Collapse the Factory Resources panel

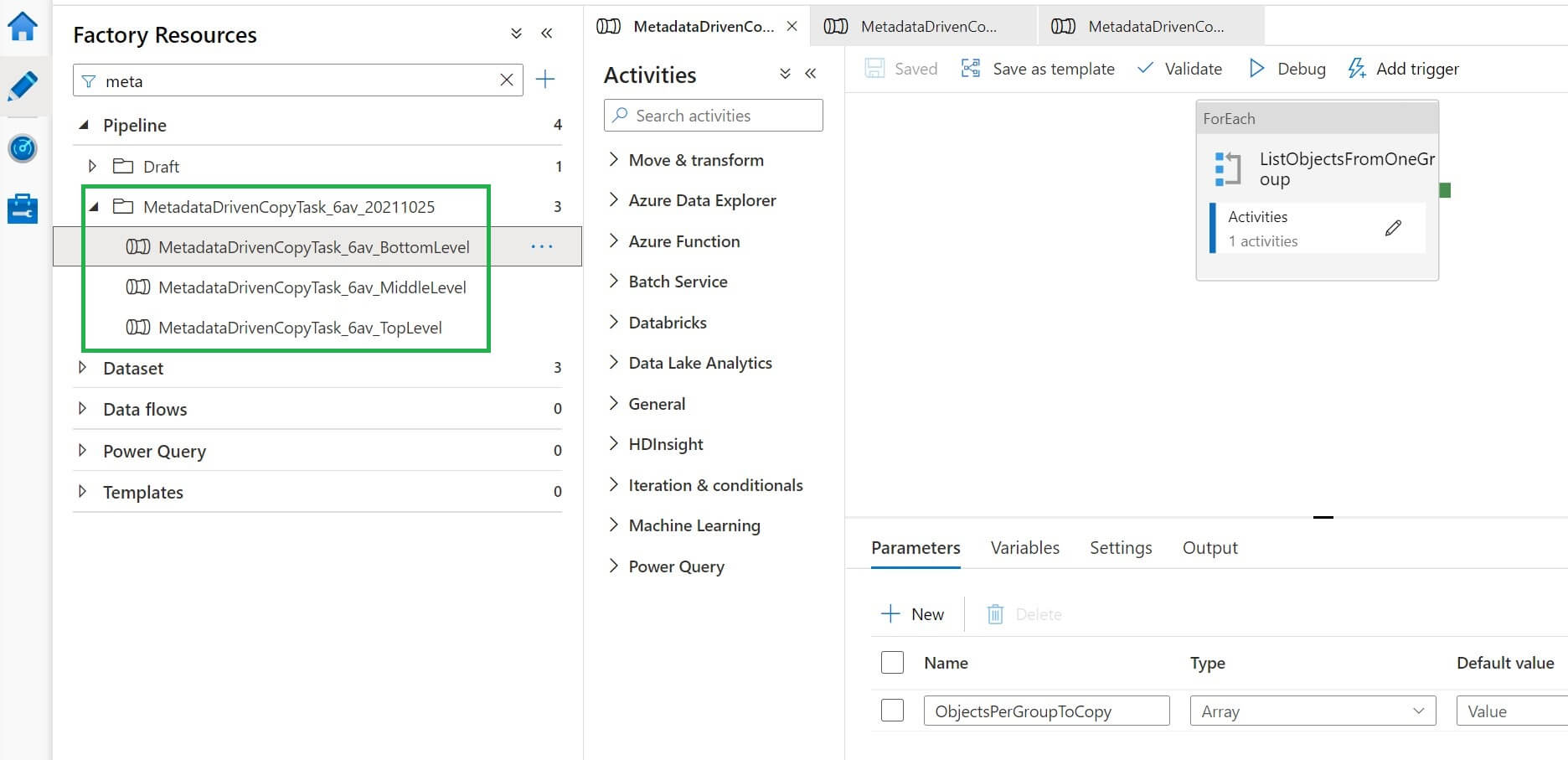tap(547, 34)
